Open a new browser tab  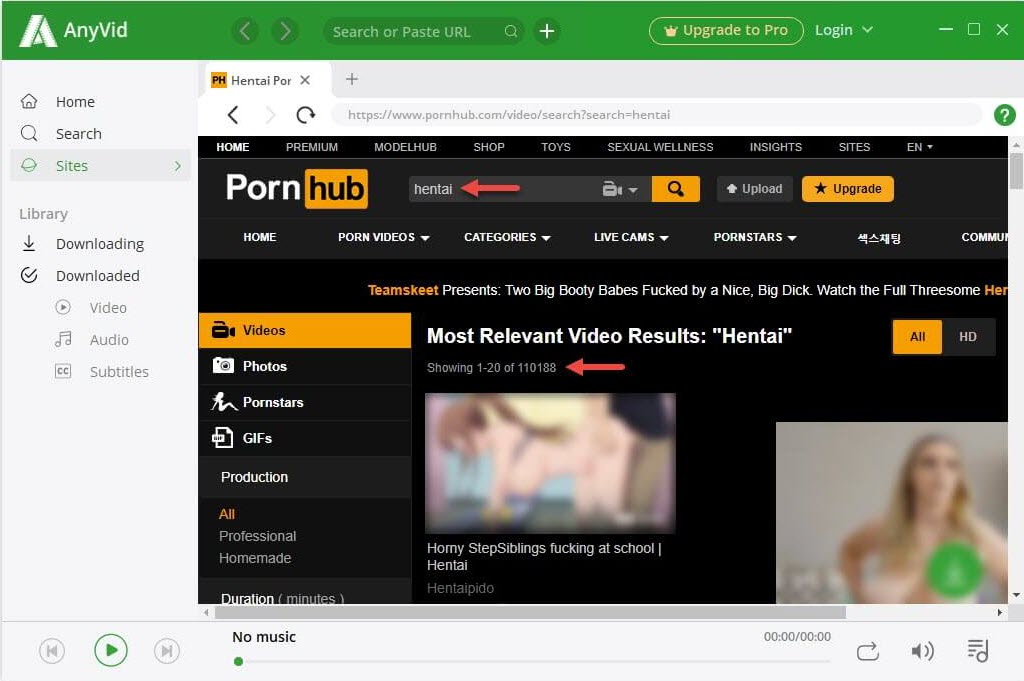(x=352, y=79)
